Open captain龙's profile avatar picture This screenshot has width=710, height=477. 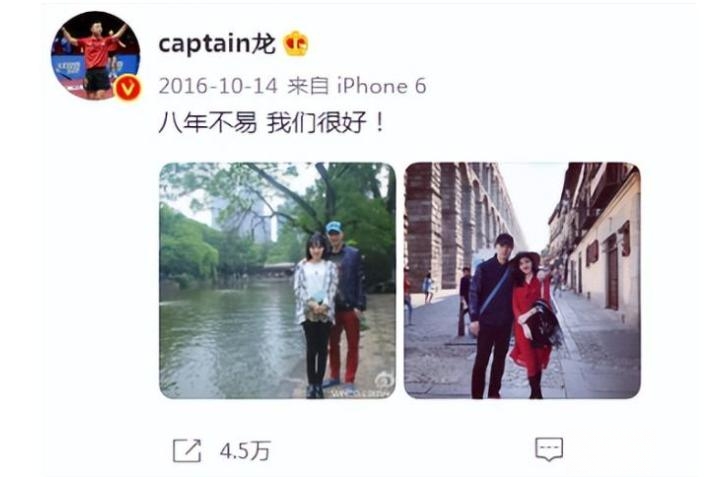tap(96, 55)
